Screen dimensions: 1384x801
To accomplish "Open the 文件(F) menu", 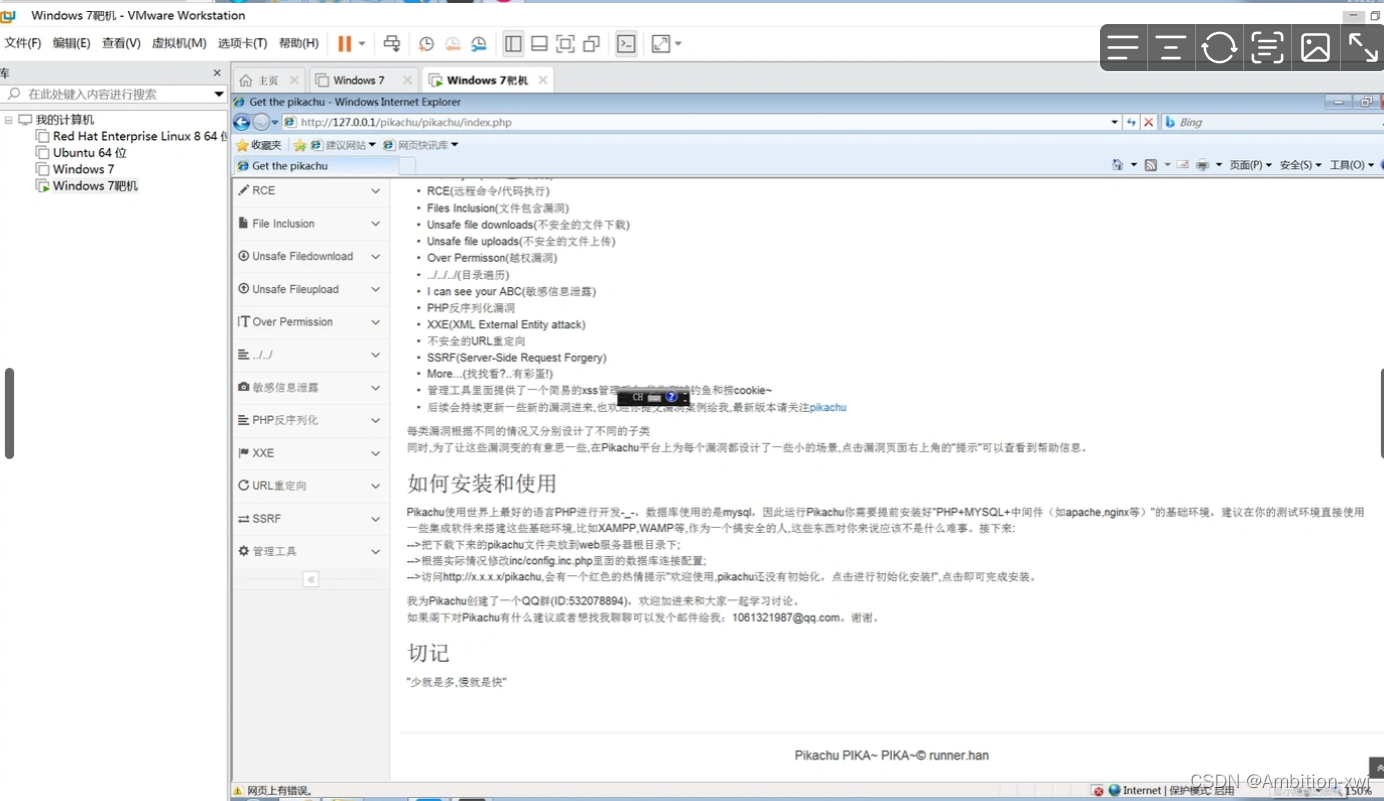I will tap(23, 43).
